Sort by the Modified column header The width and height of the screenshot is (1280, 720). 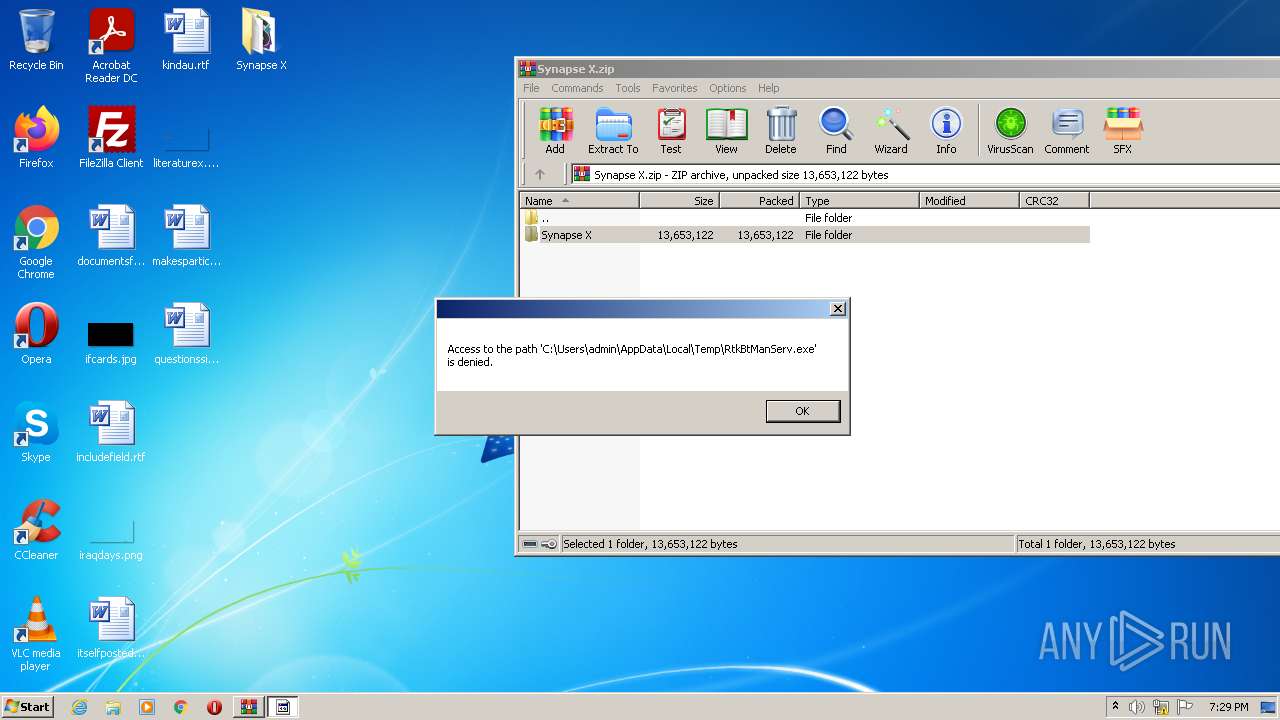[x=970, y=201]
